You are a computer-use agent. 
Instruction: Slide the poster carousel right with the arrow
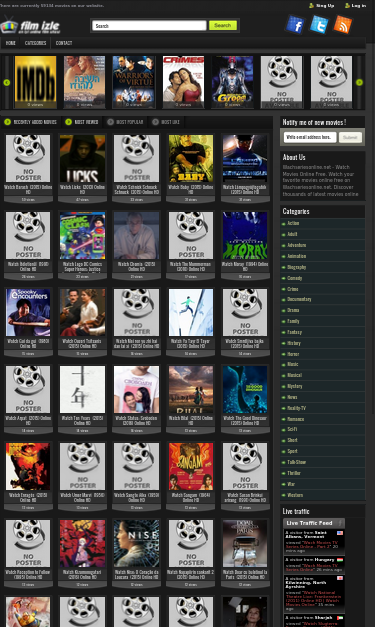pos(359,82)
